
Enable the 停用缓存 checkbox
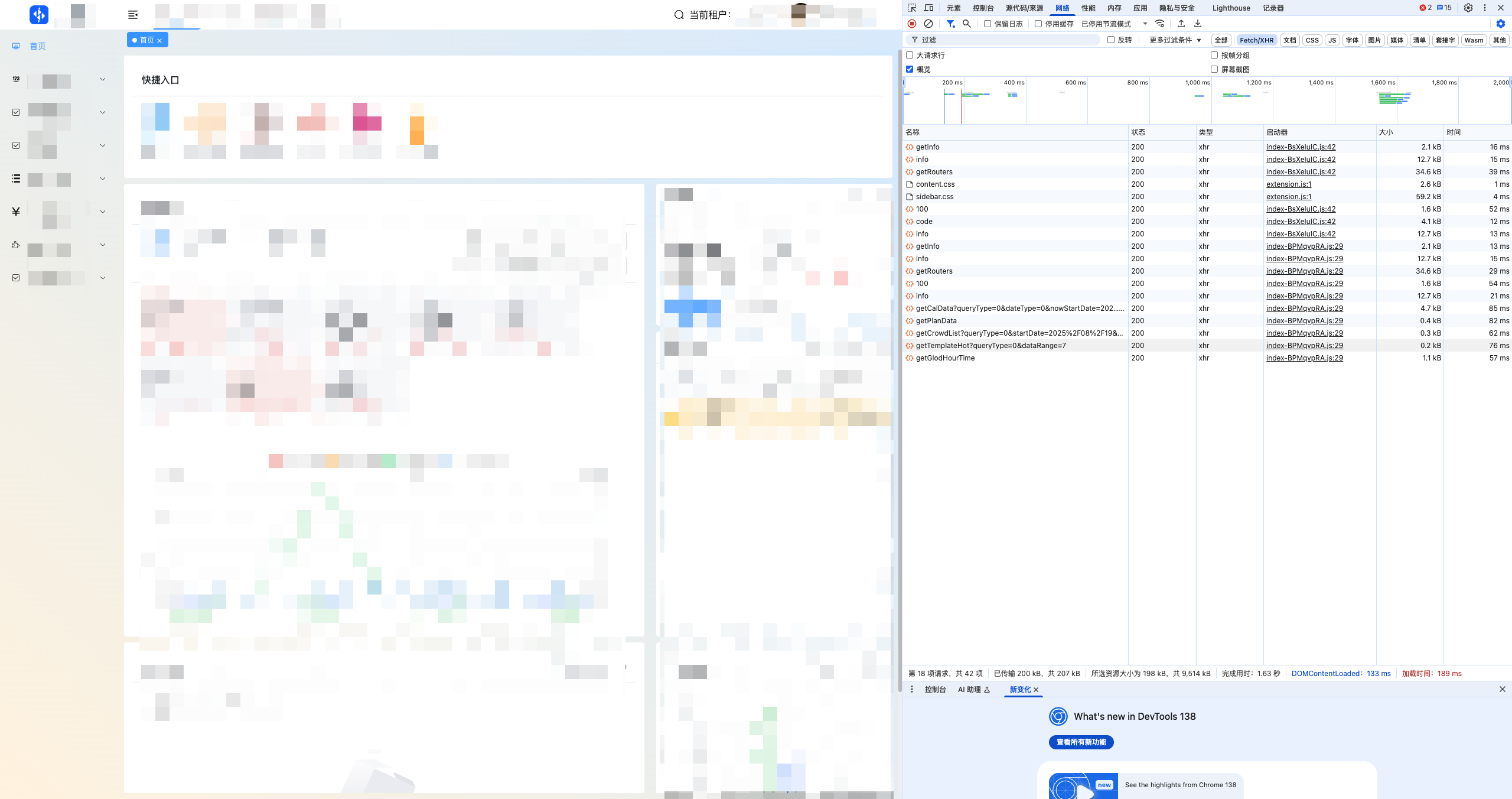point(1038,24)
